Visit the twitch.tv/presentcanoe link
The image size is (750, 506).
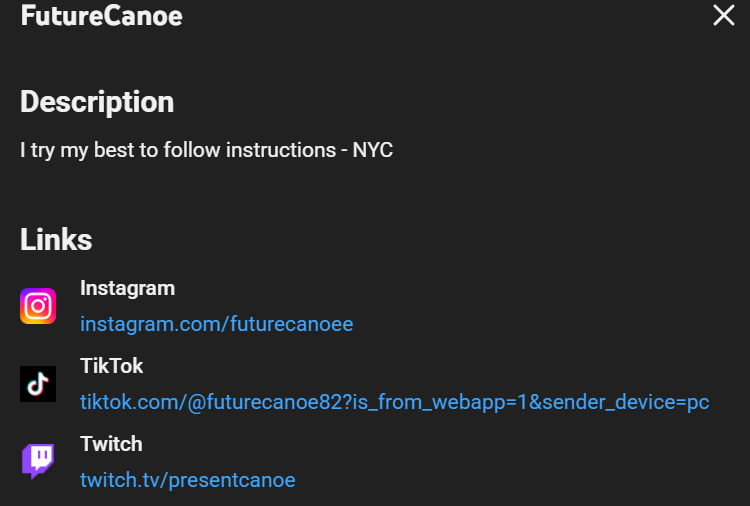point(187,480)
